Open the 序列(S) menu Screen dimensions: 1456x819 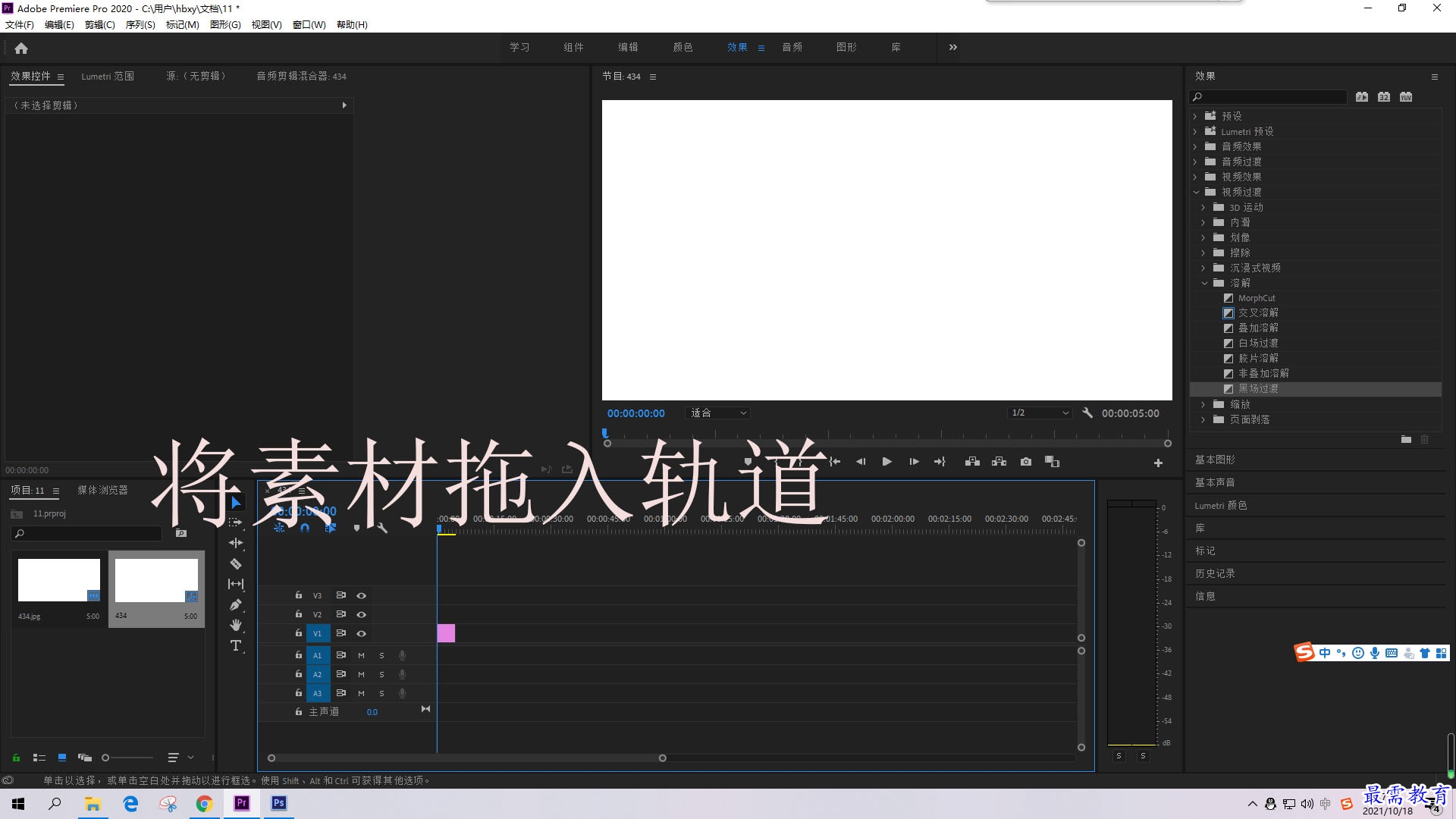pyautogui.click(x=140, y=25)
